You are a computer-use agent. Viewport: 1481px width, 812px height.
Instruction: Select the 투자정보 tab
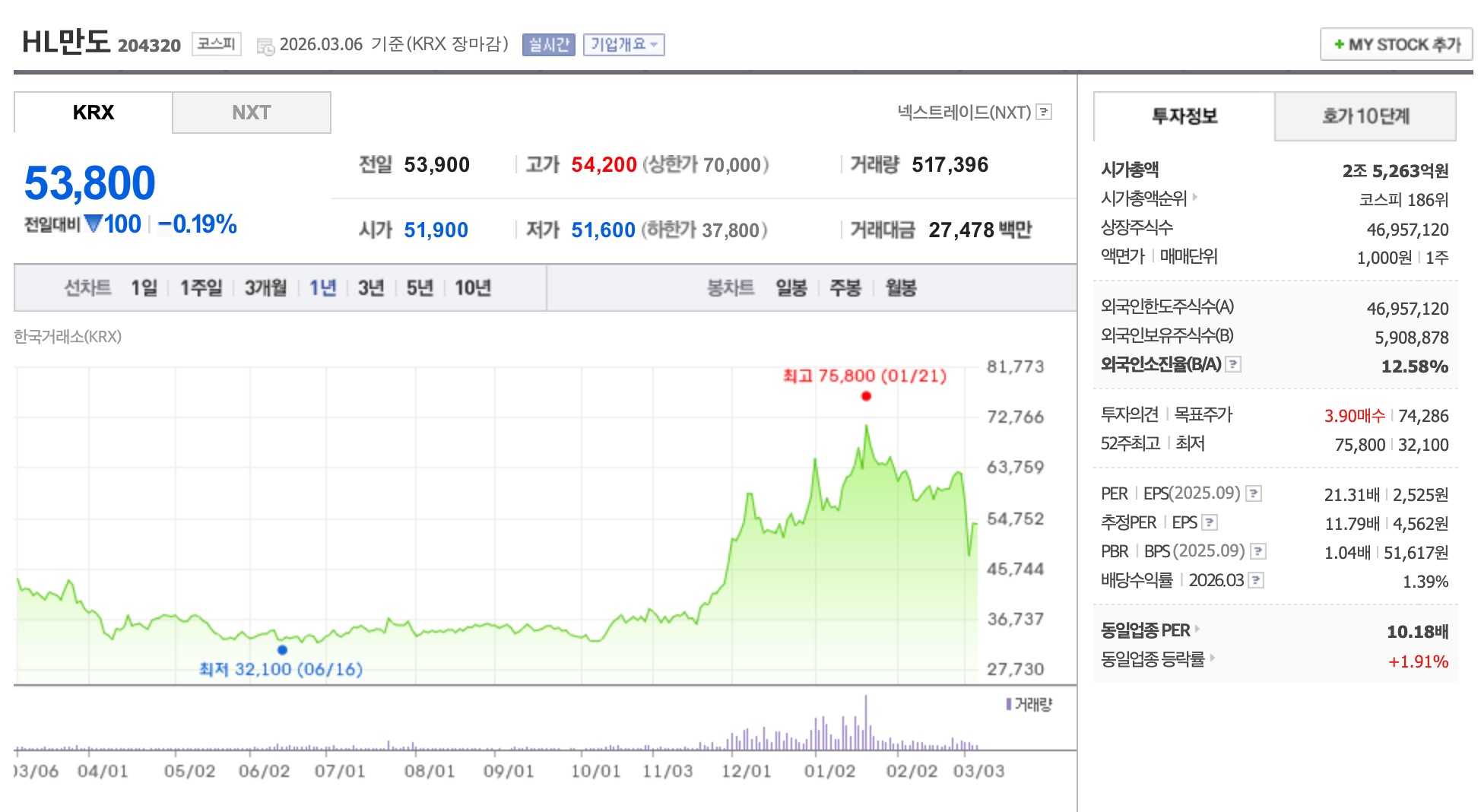click(1184, 116)
